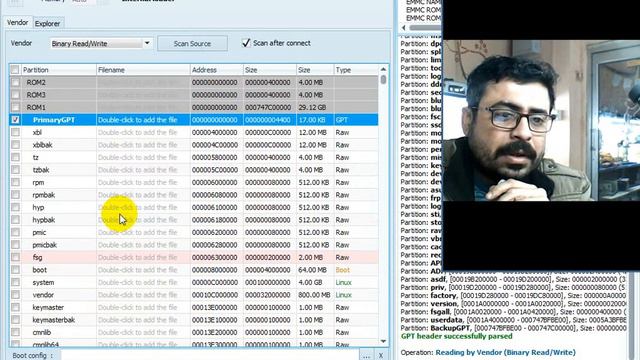The image size is (640, 360).
Task: Check the hyp partition checkbox
Action: tap(15, 207)
